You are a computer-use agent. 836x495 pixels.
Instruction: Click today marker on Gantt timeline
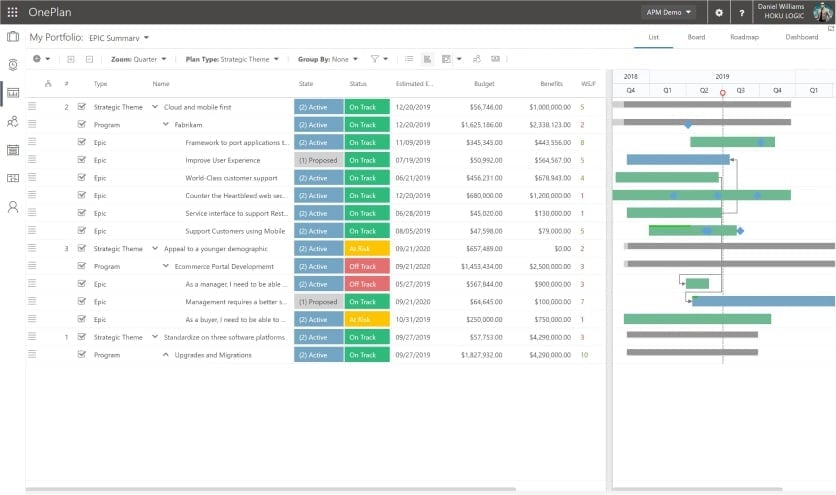click(x=722, y=93)
